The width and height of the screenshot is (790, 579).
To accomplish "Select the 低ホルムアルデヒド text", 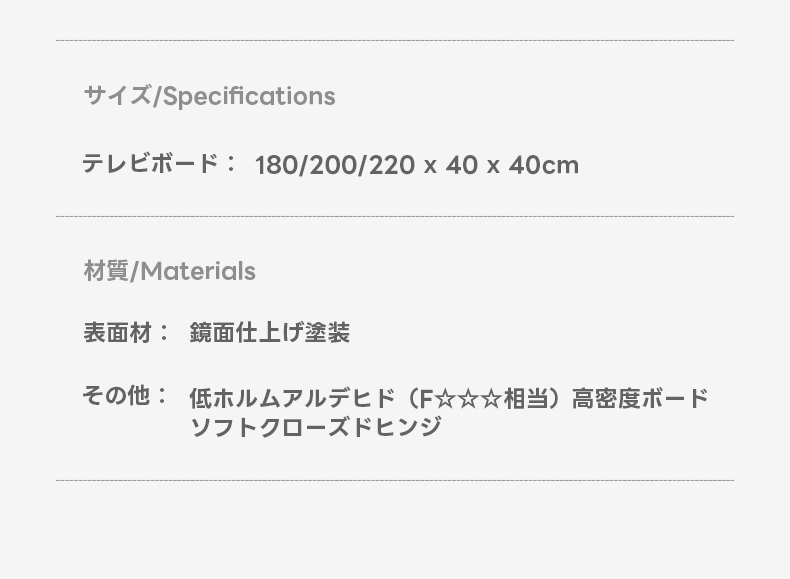I will point(292,399).
